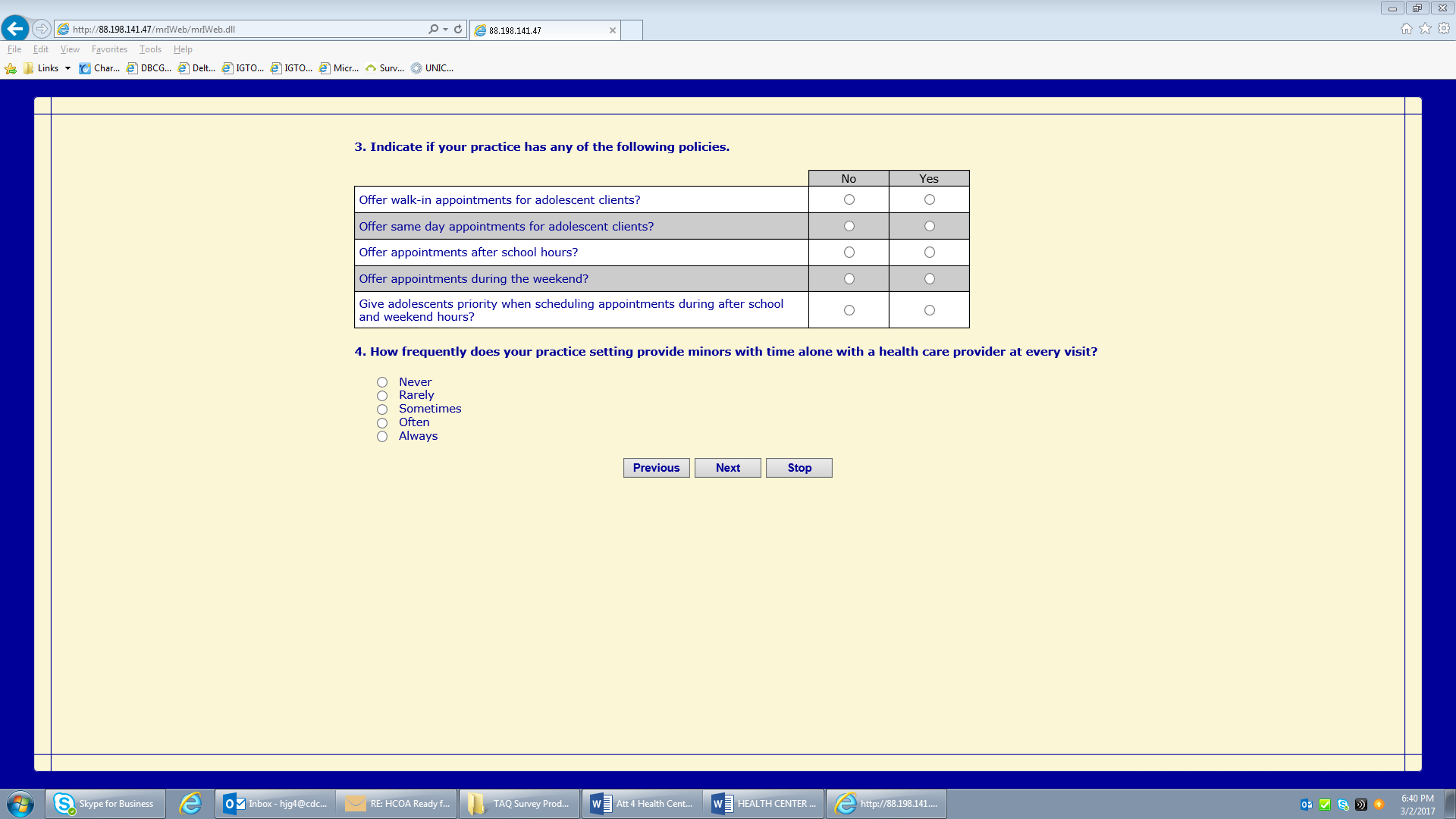The height and width of the screenshot is (819, 1456).
Task: Open the Favorites menu
Action: [109, 49]
